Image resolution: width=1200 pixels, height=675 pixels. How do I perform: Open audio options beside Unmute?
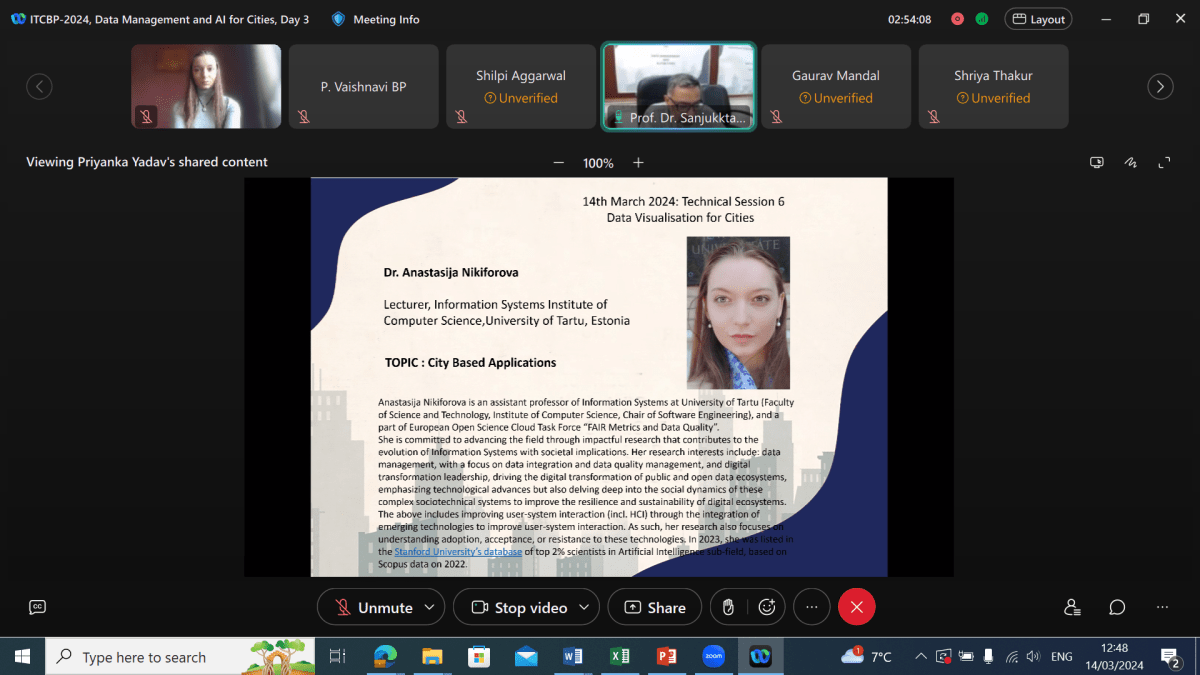pyautogui.click(x=430, y=606)
